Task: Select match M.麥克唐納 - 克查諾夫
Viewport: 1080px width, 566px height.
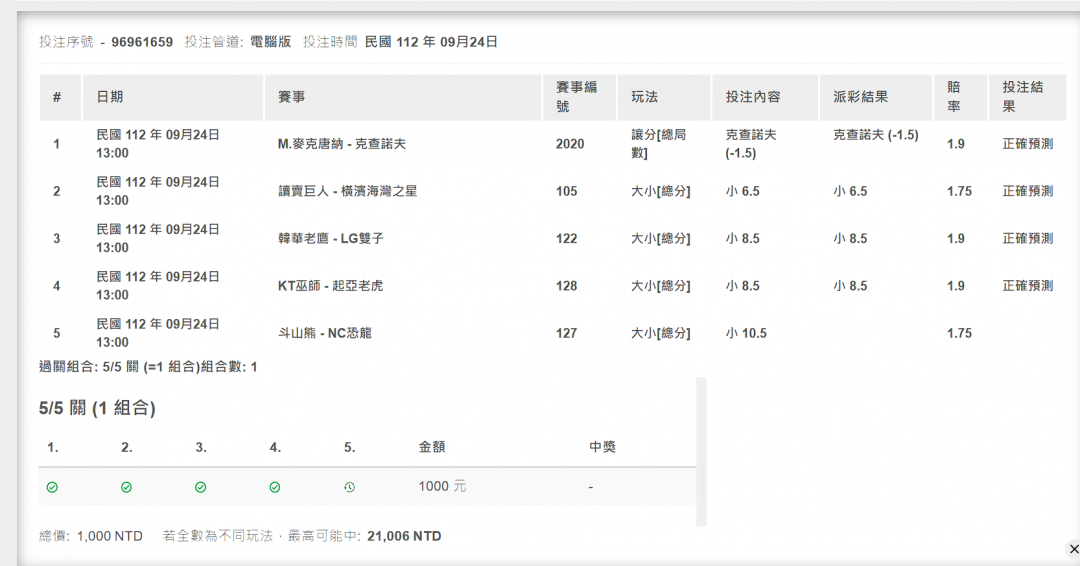Action: [x=342, y=144]
